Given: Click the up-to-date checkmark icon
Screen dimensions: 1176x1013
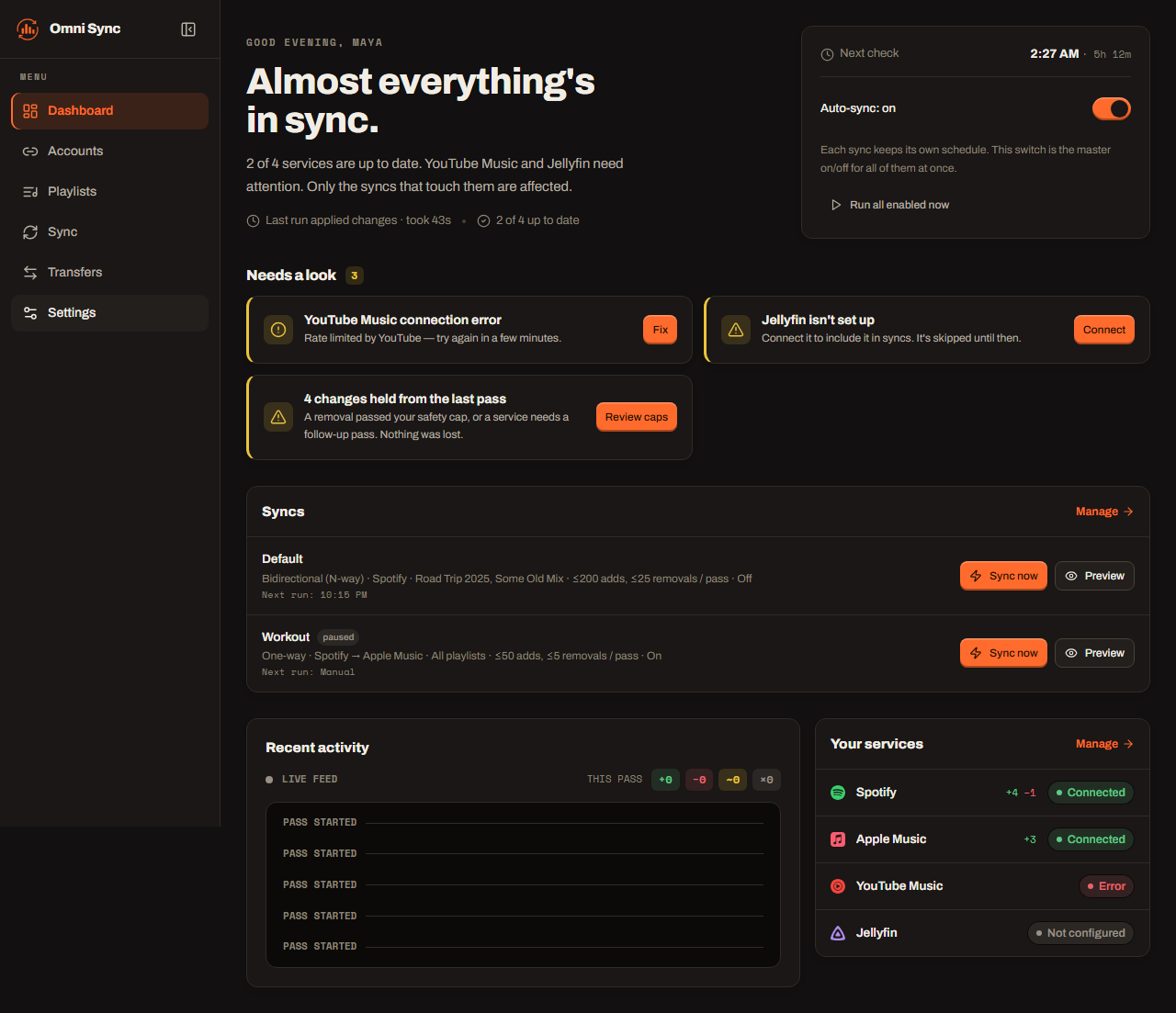Looking at the screenshot, I should click(x=483, y=220).
